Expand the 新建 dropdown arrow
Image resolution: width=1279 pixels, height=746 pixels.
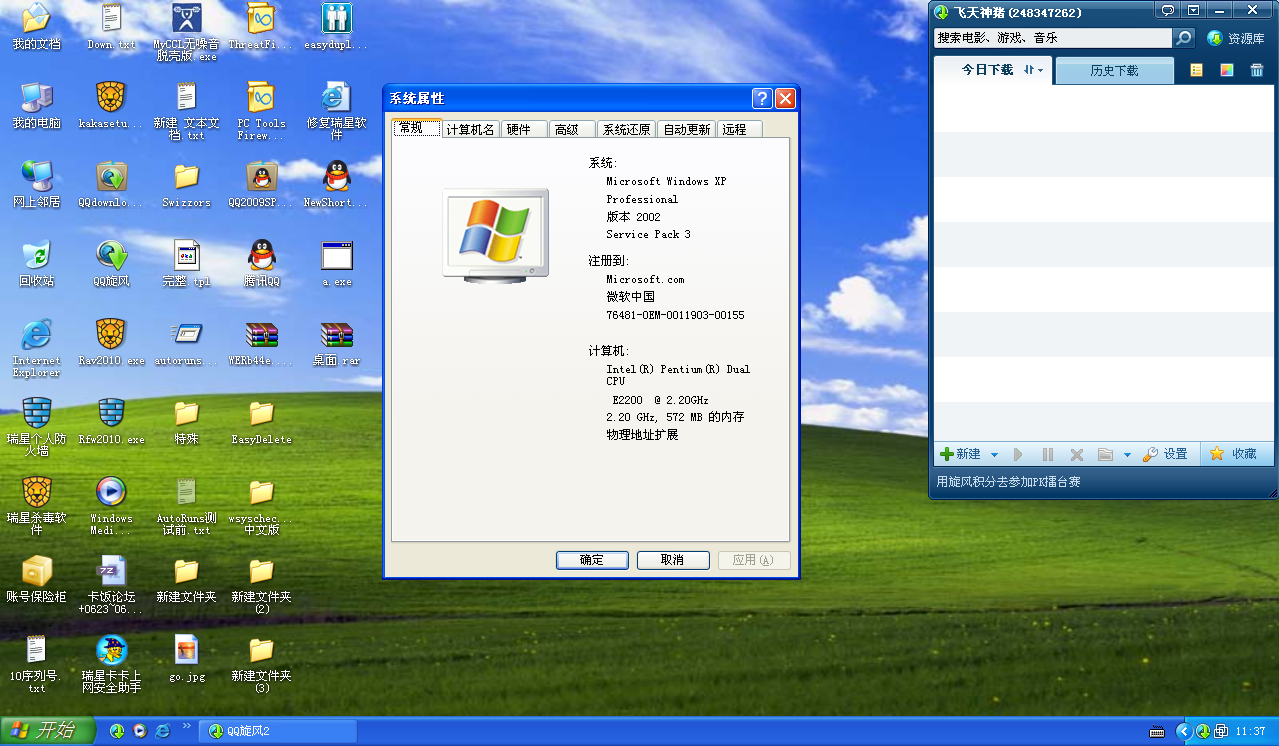coord(994,455)
